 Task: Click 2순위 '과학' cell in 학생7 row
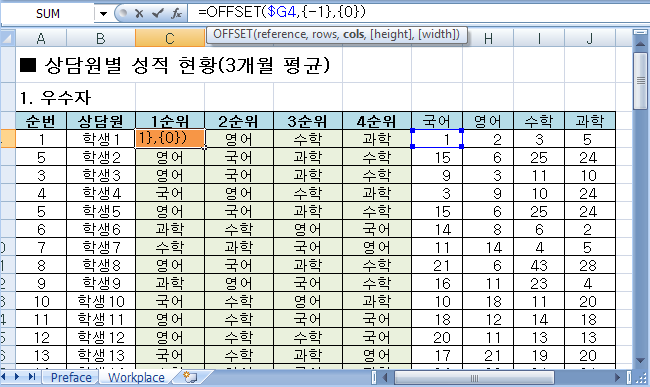tap(239, 247)
